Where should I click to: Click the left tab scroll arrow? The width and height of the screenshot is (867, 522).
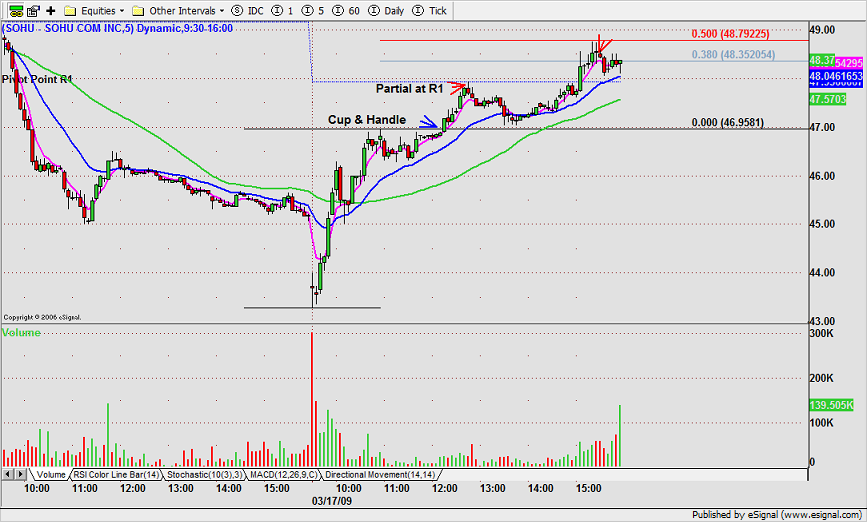click(8, 474)
